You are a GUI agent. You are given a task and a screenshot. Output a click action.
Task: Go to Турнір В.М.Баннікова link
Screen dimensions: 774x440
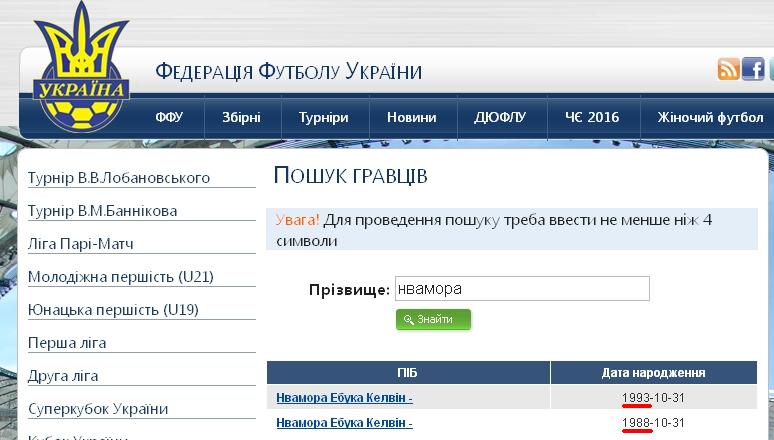pos(103,211)
